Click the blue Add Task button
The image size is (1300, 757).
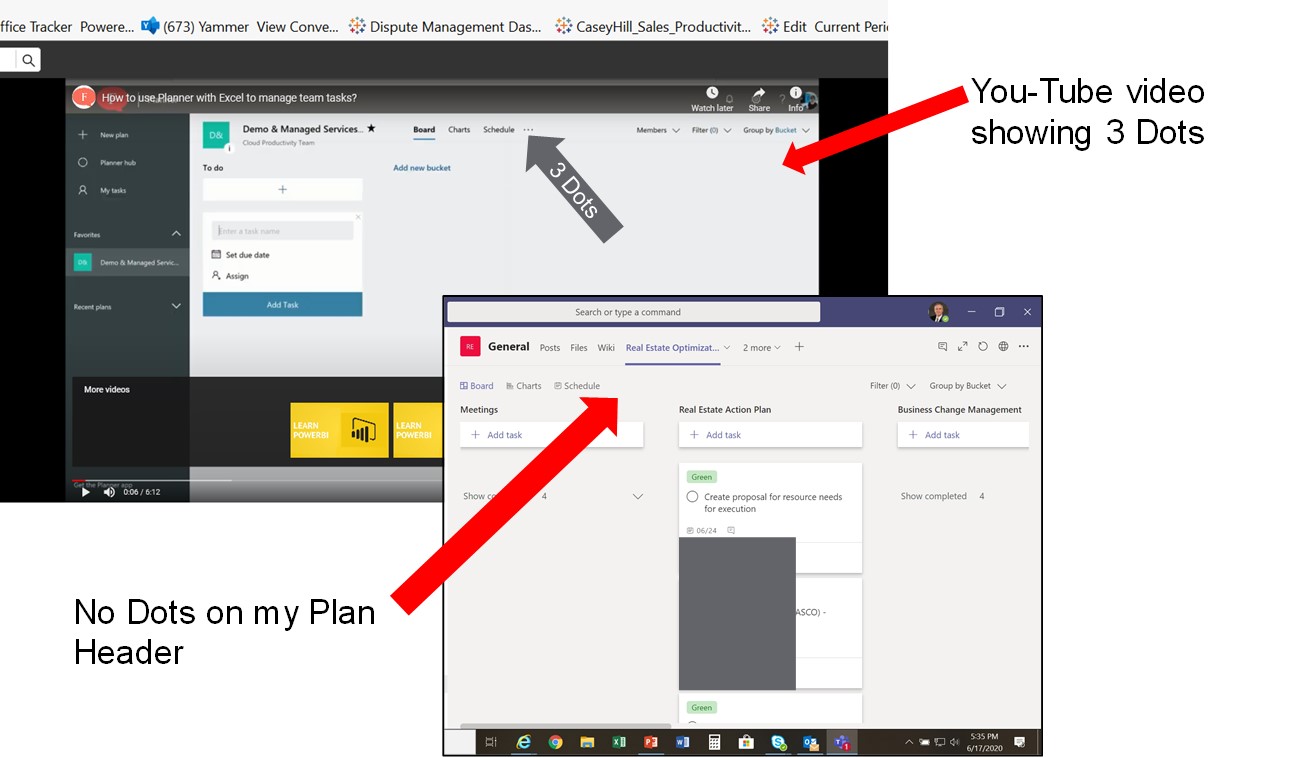coord(282,305)
